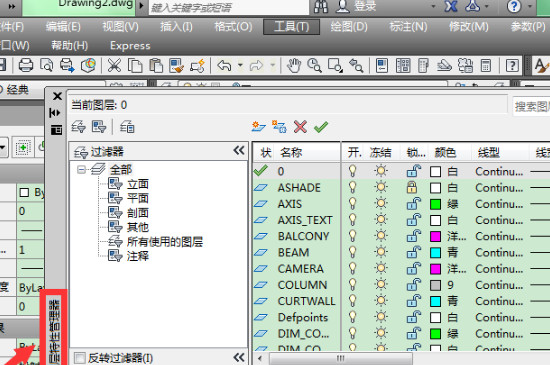Open the 工具(T) menu
The height and width of the screenshot is (365, 550).
click(x=291, y=27)
